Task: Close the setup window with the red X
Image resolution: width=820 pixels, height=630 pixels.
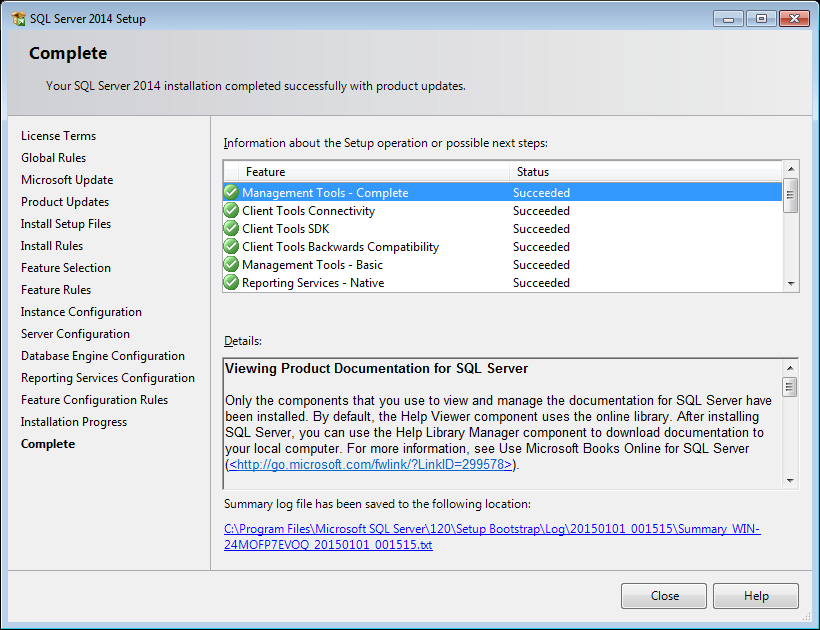Action: 794,19
